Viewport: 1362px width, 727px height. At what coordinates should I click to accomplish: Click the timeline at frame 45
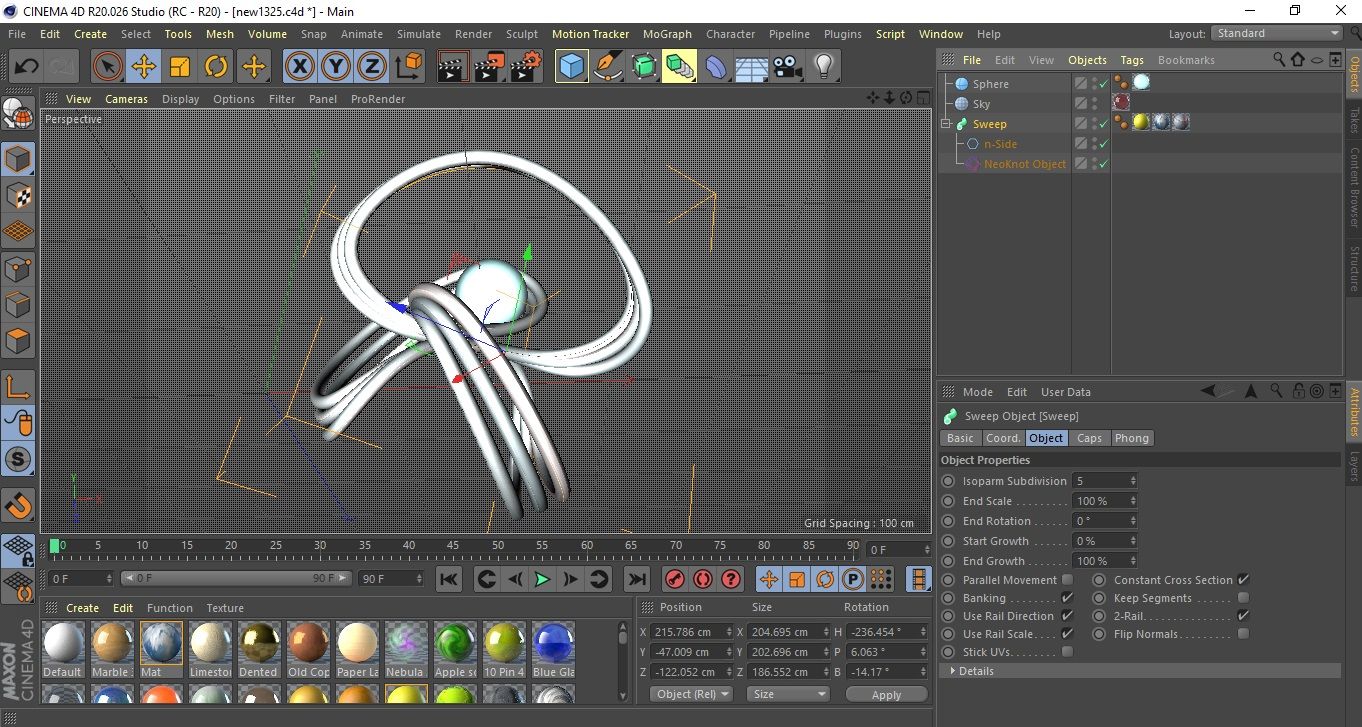(453, 546)
